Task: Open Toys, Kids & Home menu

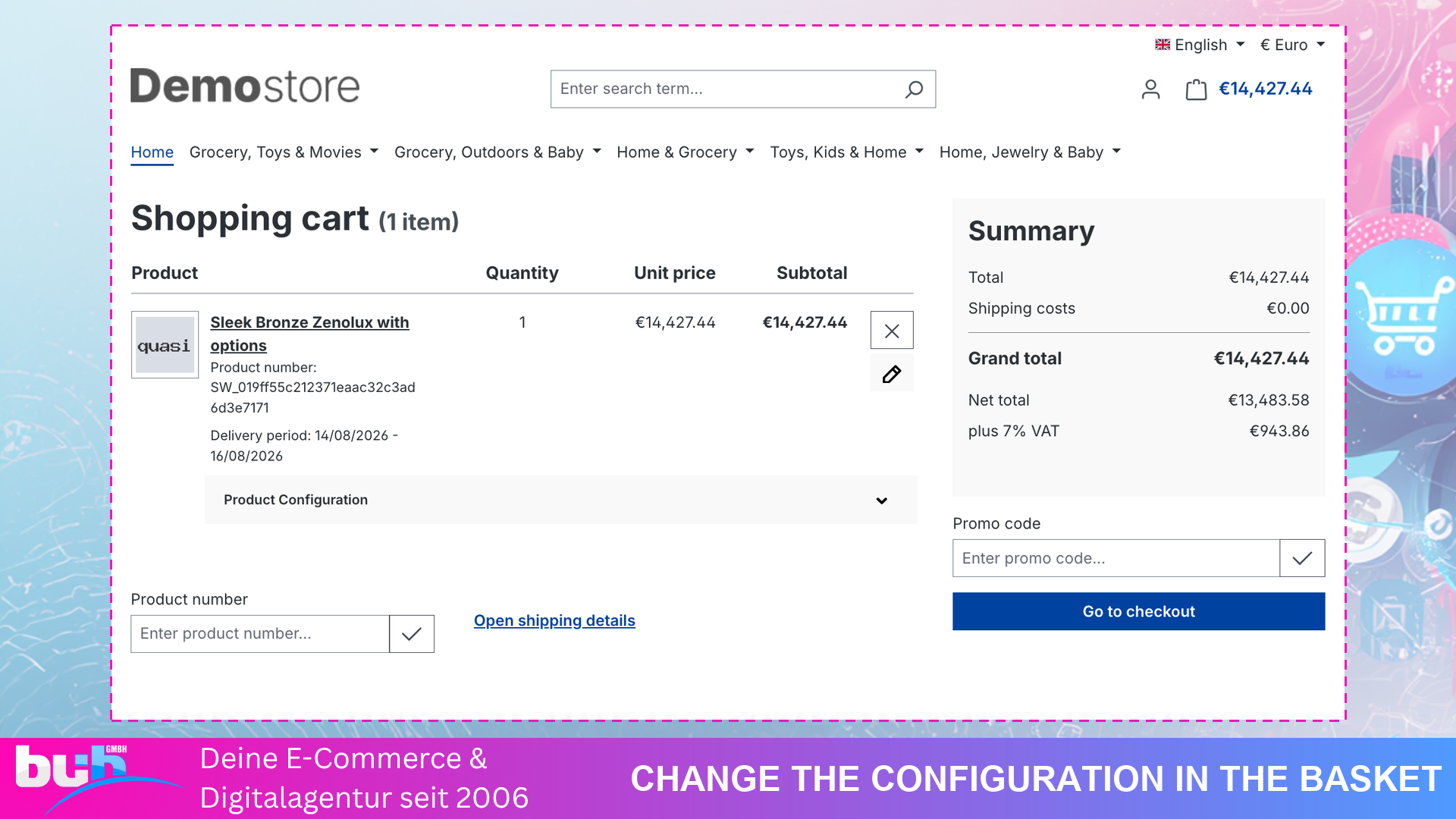Action: [846, 152]
